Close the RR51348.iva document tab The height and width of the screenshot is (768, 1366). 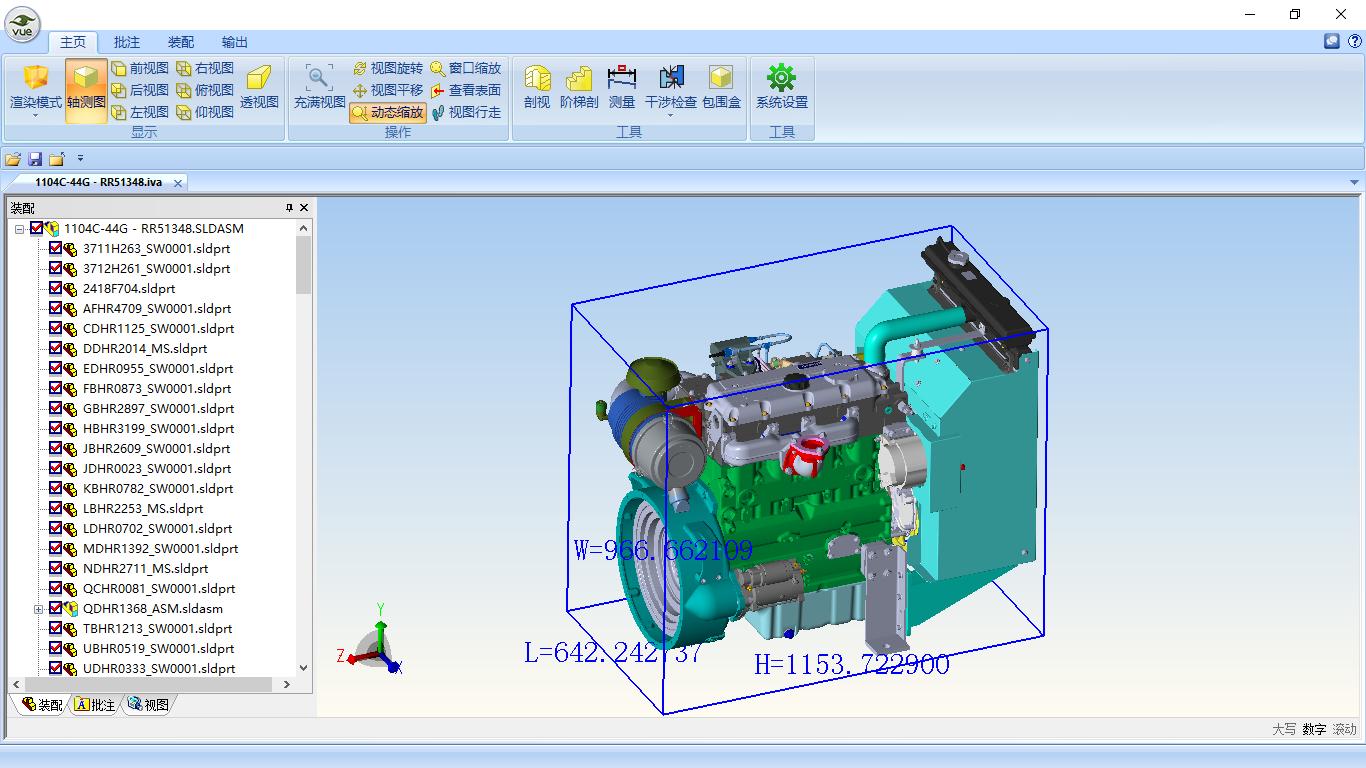178,183
